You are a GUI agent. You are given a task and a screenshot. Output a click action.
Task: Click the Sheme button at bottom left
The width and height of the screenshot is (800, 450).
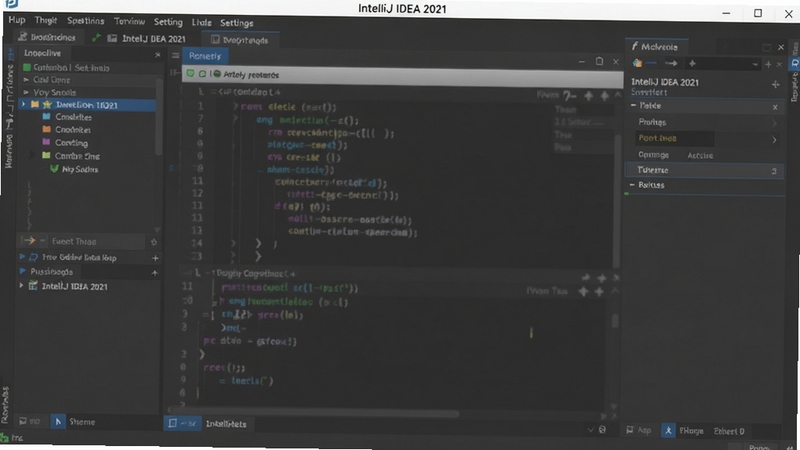pos(82,421)
